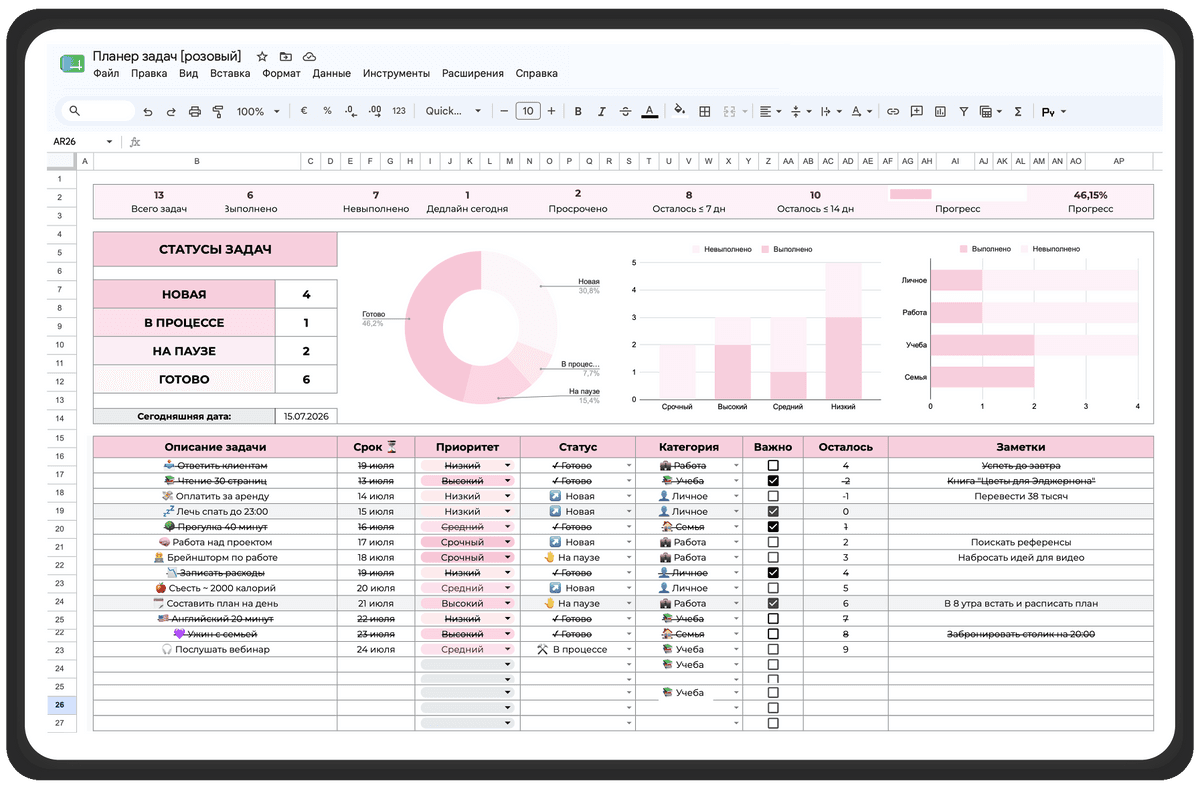Screen dimensions: 1200x789
Task: Increase font size with the plus button
Action: coord(551,111)
